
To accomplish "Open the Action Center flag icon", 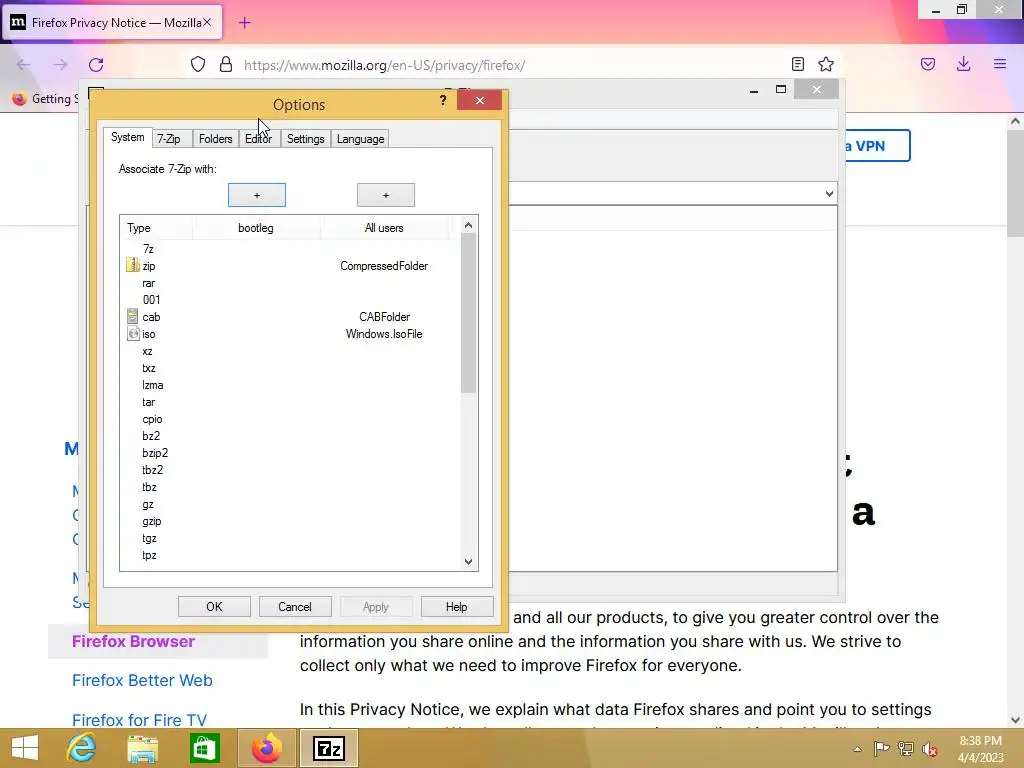I will click(x=881, y=749).
